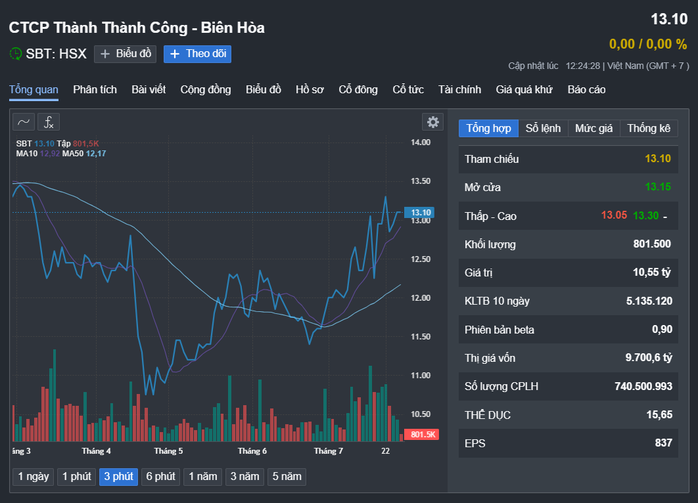
Task: Switch to the Mức giá panel tab
Action: (594, 128)
